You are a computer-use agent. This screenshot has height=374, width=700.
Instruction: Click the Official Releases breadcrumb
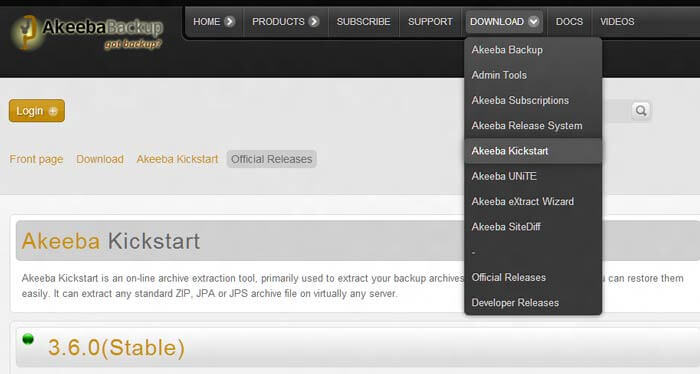point(271,159)
